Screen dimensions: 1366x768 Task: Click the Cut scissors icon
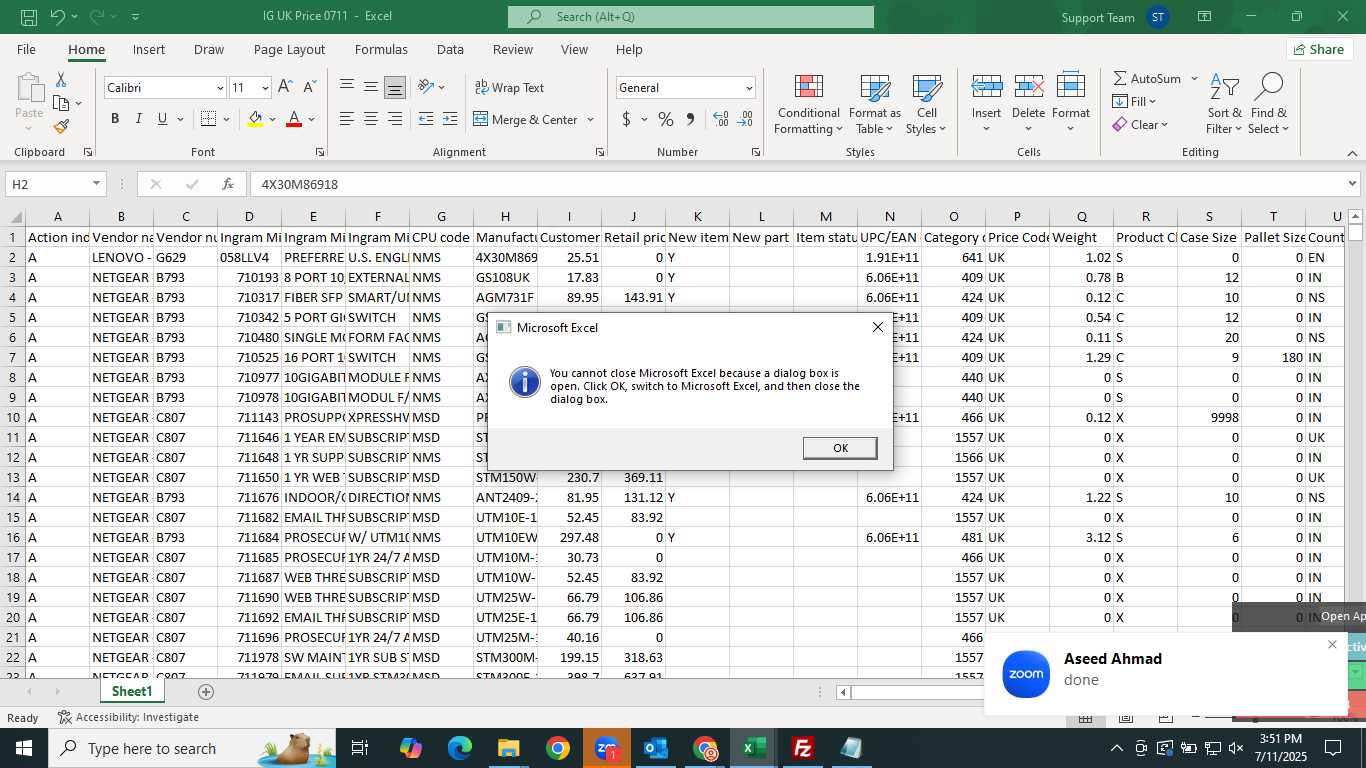61,79
